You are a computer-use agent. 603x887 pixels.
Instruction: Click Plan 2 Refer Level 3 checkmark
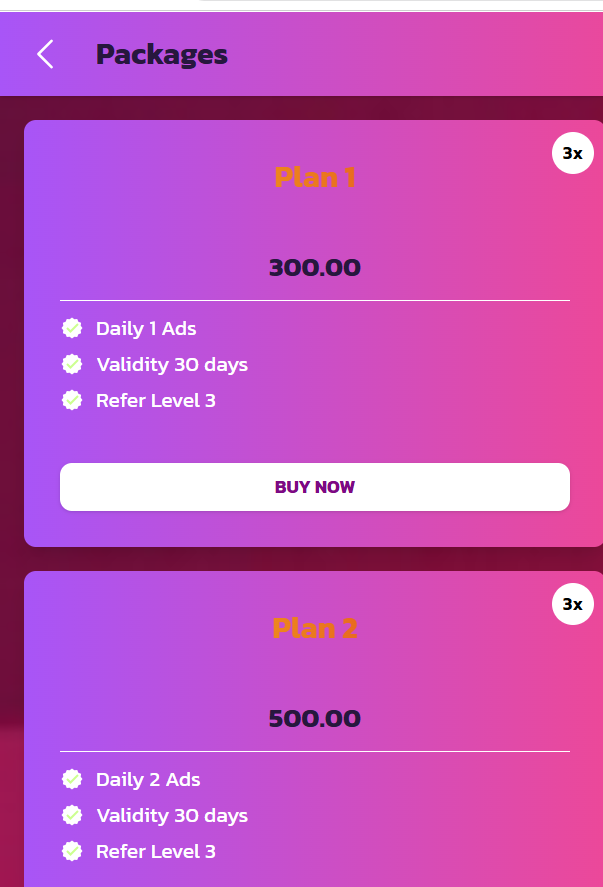[72, 851]
